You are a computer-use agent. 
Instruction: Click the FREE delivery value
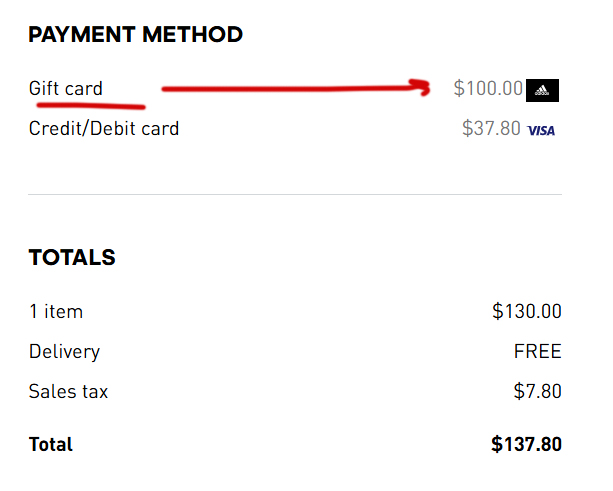point(538,352)
